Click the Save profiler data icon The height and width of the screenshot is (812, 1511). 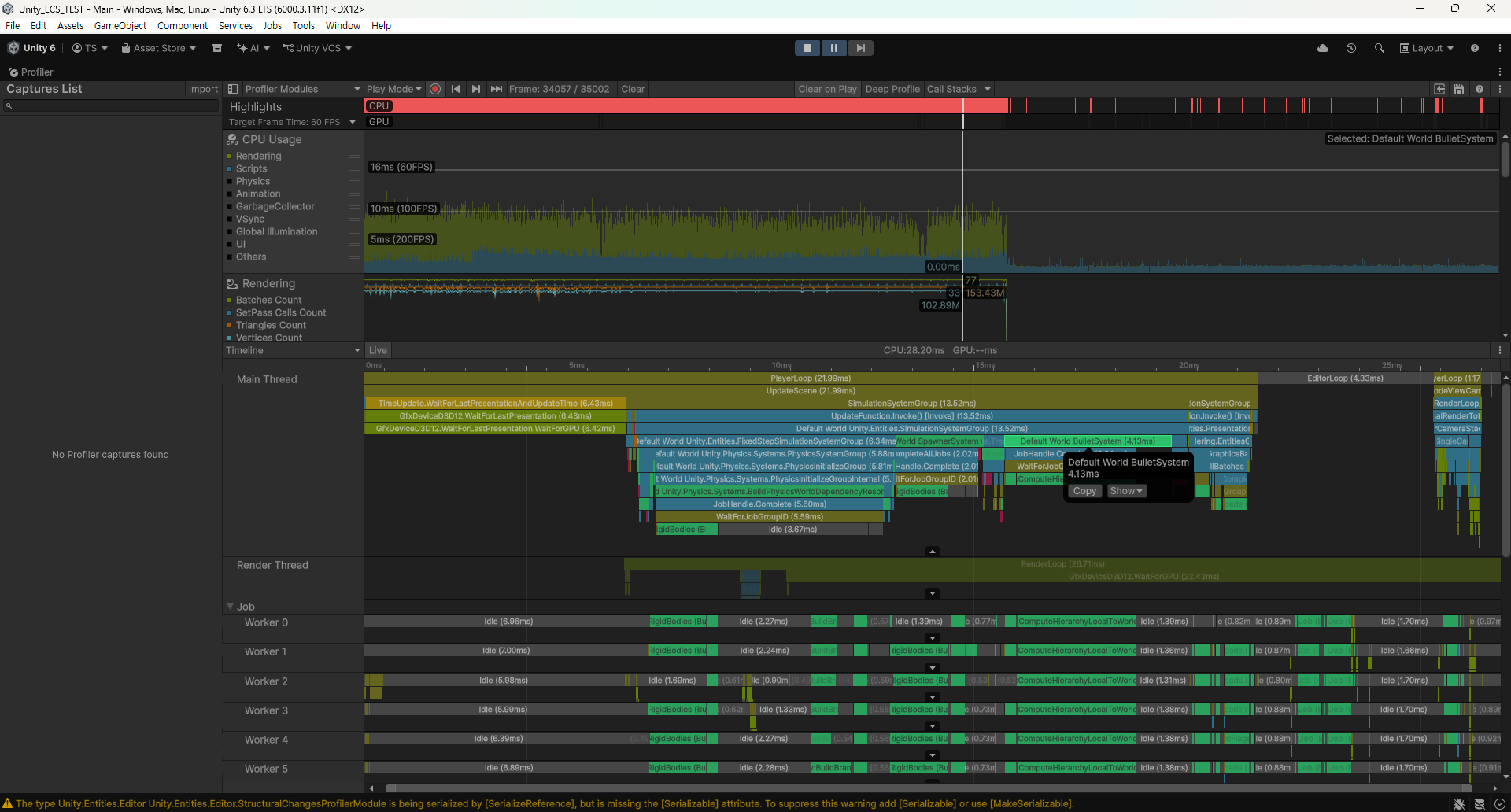point(1459,89)
